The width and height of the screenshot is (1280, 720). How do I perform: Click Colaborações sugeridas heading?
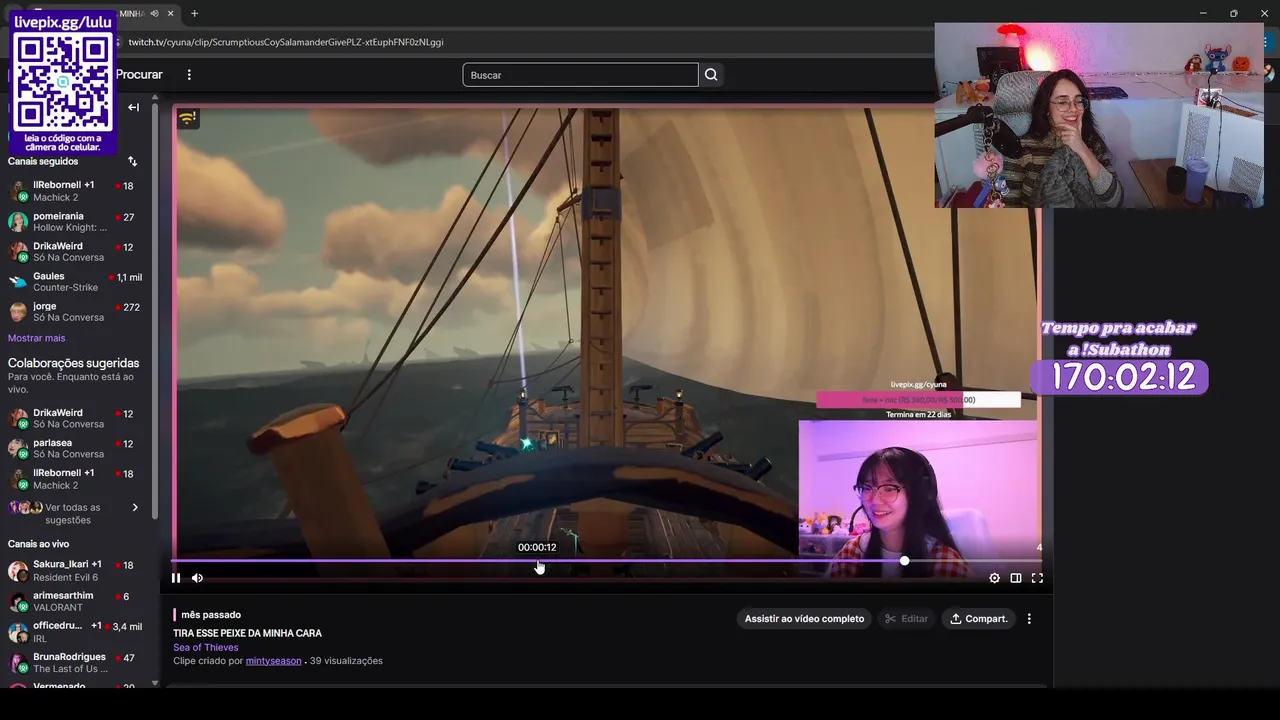[x=74, y=363]
